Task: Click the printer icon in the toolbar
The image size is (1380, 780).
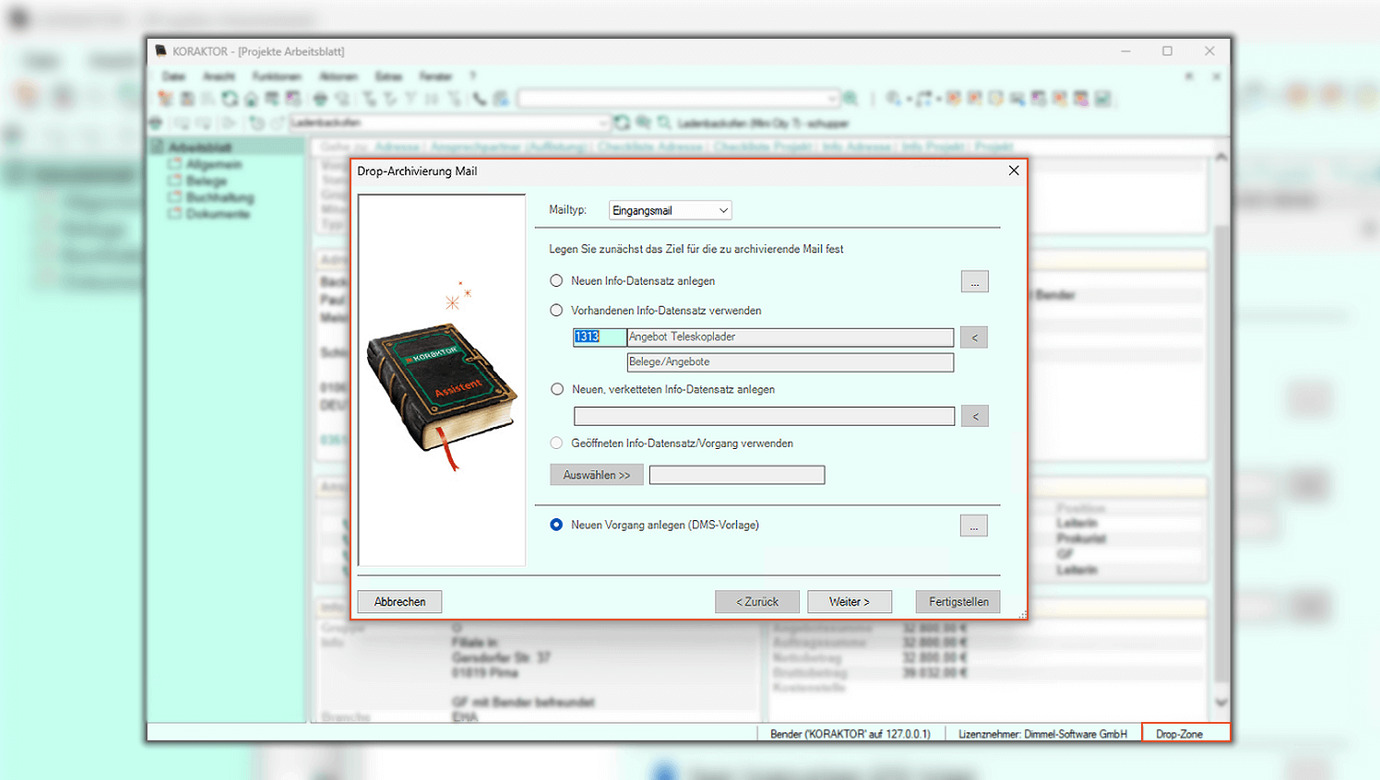Action: [x=320, y=99]
